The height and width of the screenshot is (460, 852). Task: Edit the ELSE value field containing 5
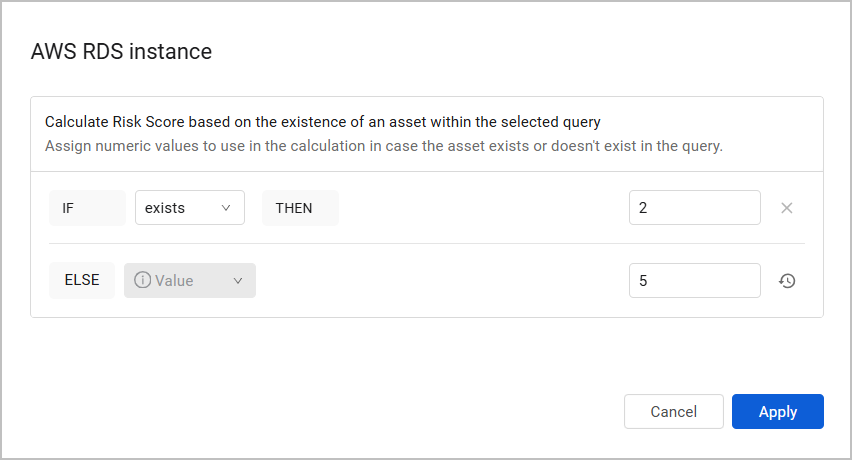coord(694,280)
